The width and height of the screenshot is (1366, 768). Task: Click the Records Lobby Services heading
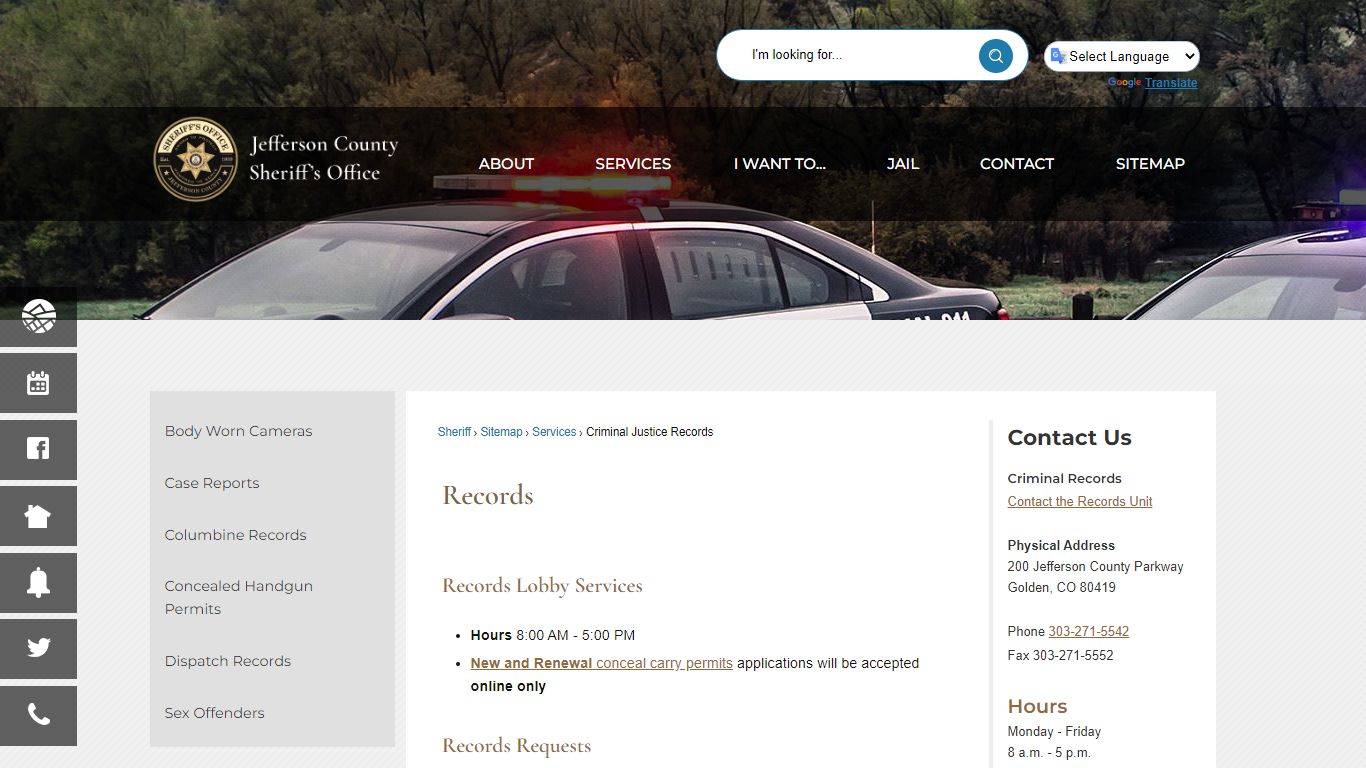click(542, 586)
